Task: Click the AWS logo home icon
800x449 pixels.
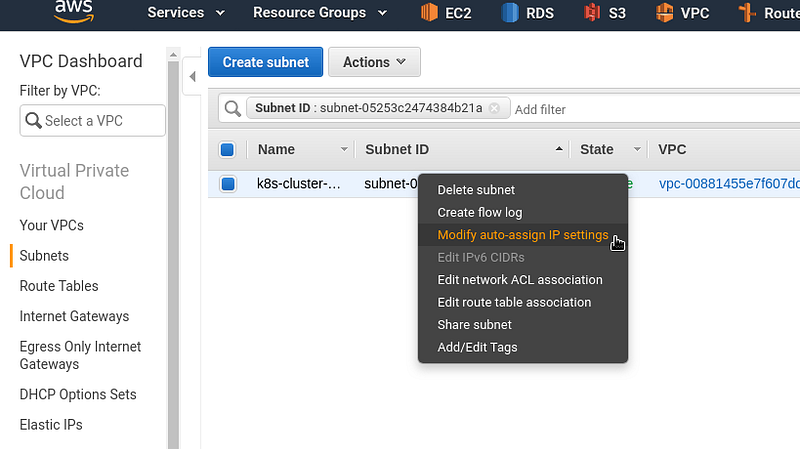Action: (x=74, y=11)
